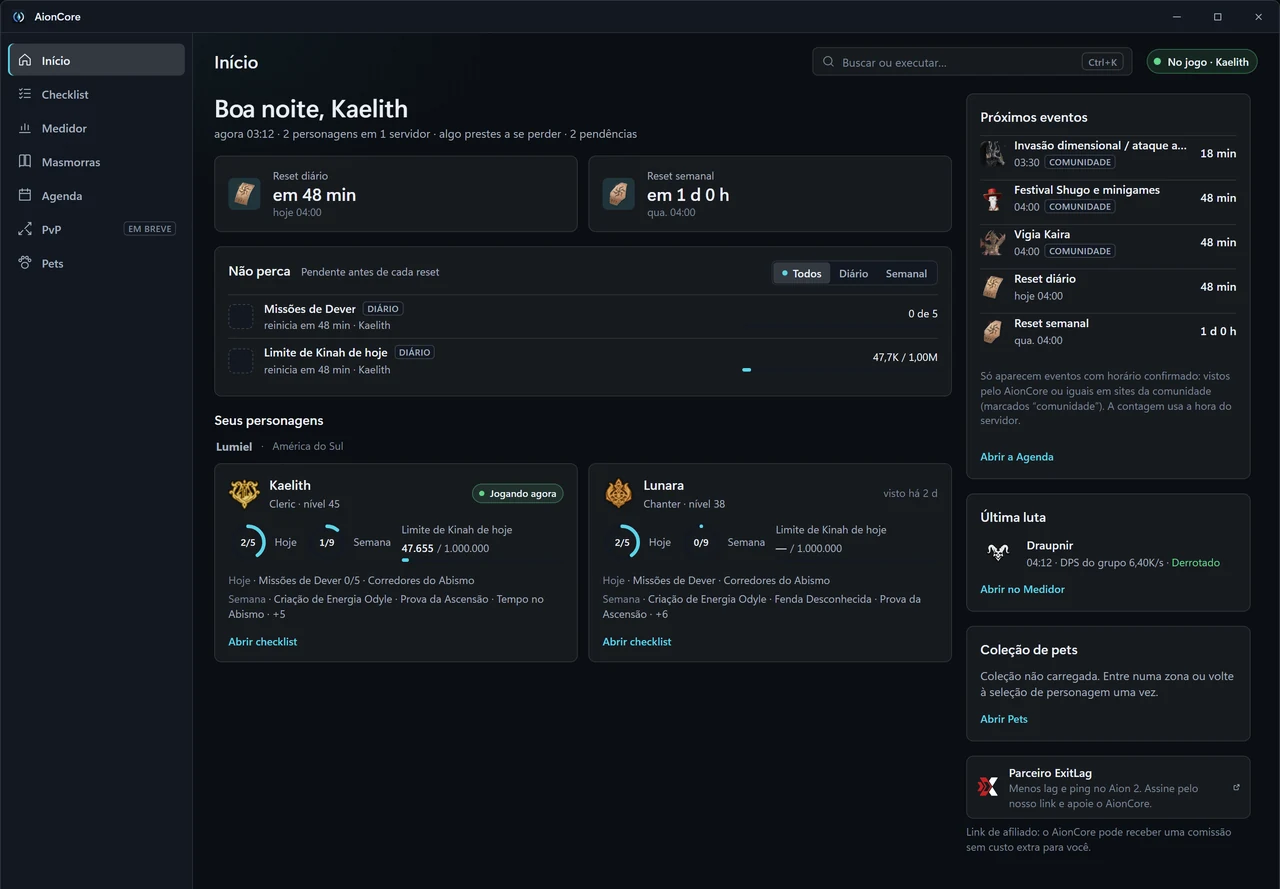
Task: Click the Reset semanal card icon
Action: tap(618, 194)
